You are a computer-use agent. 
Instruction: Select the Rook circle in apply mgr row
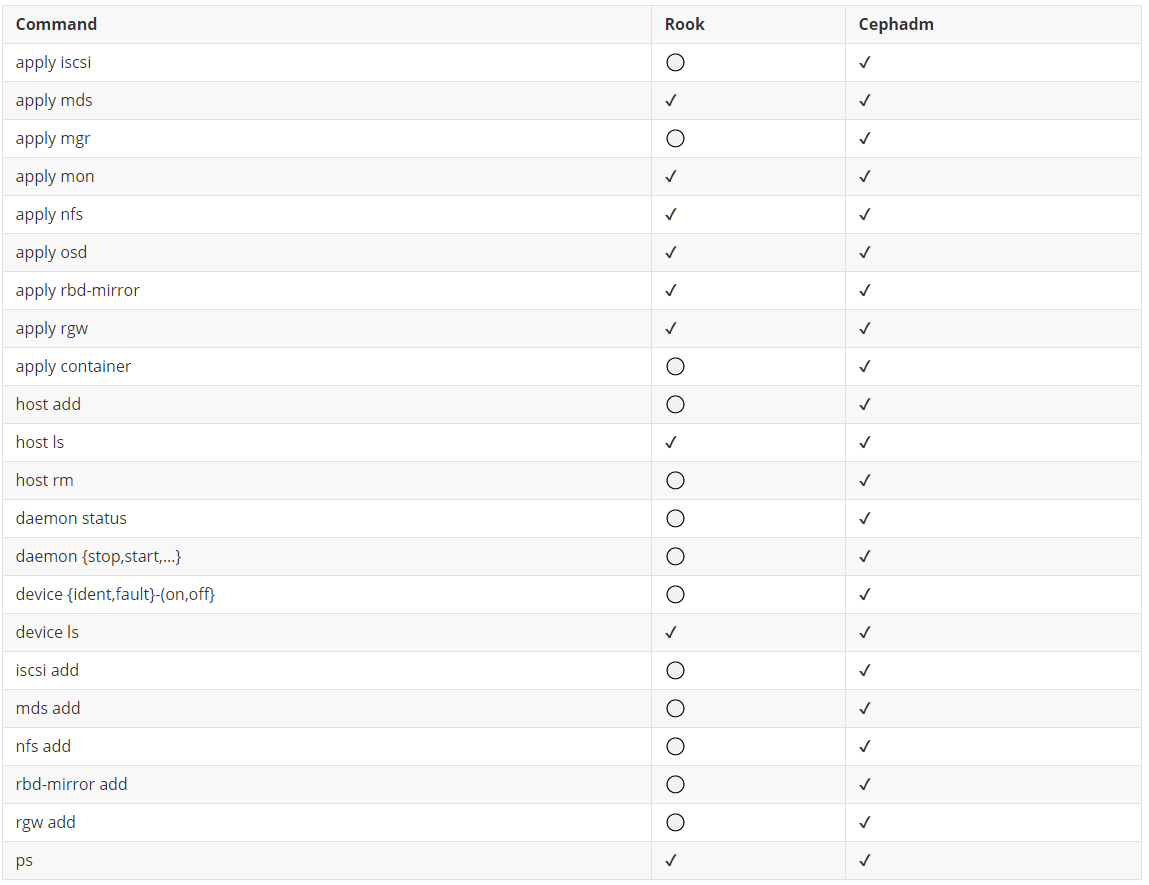675,138
